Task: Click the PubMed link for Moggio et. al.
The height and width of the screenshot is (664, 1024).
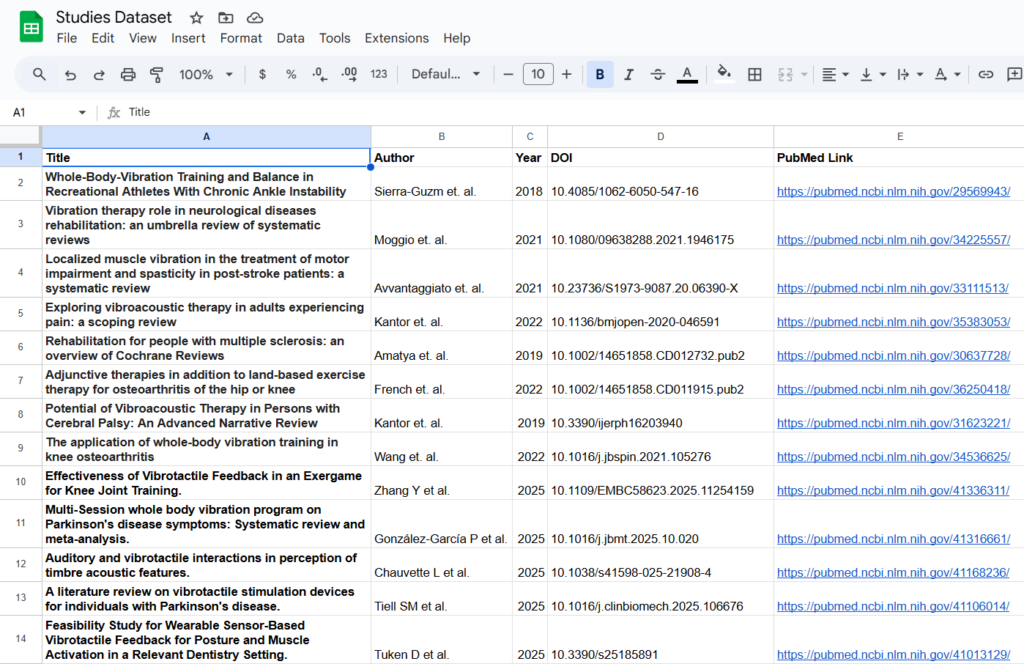Action: (x=893, y=240)
